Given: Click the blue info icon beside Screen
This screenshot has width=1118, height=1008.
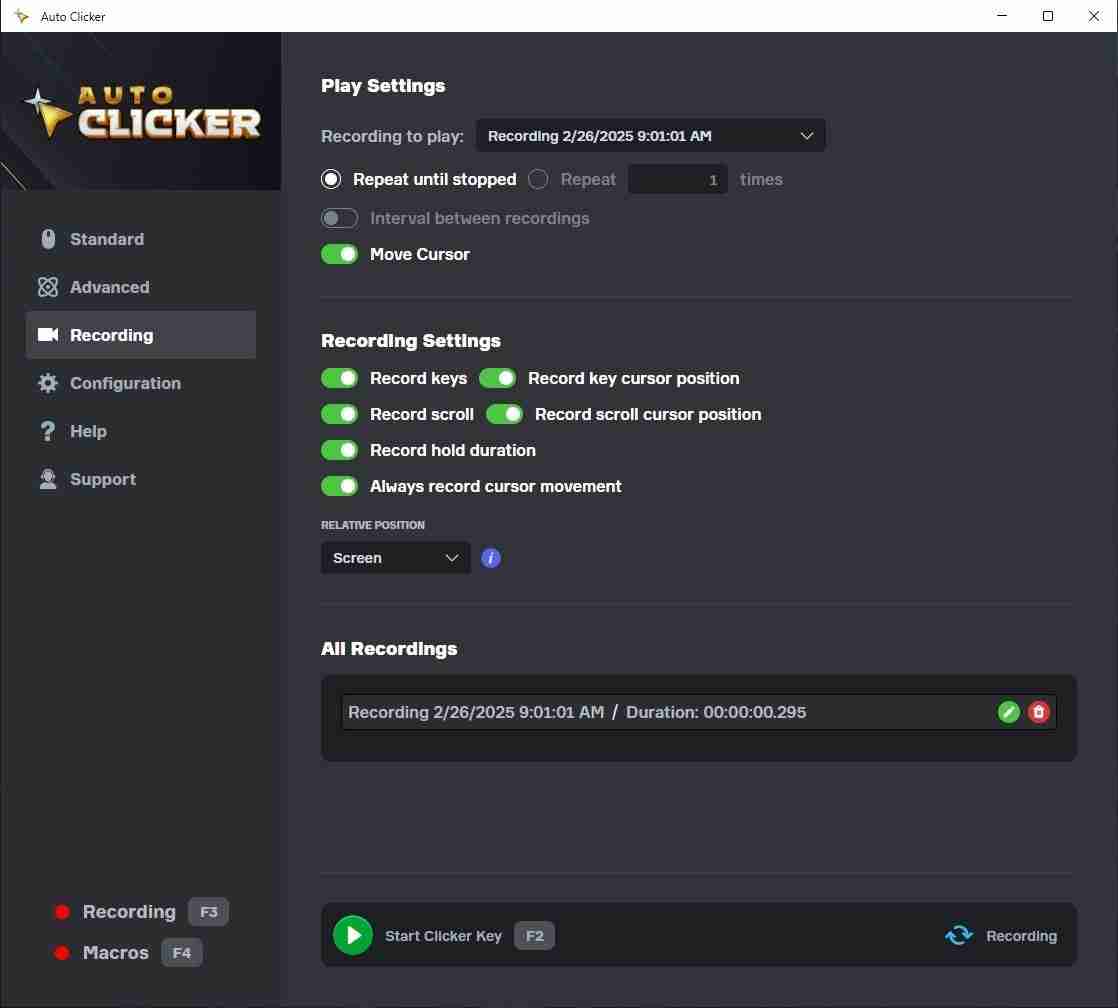Looking at the screenshot, I should pos(490,558).
